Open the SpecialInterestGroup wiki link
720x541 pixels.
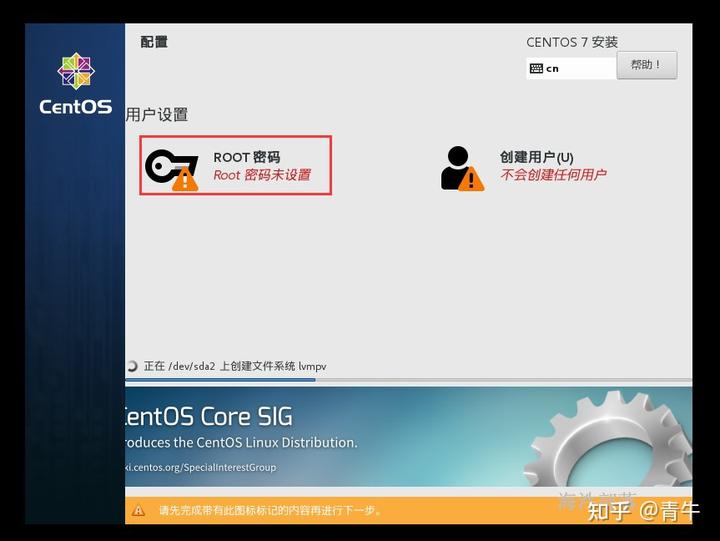coord(201,467)
